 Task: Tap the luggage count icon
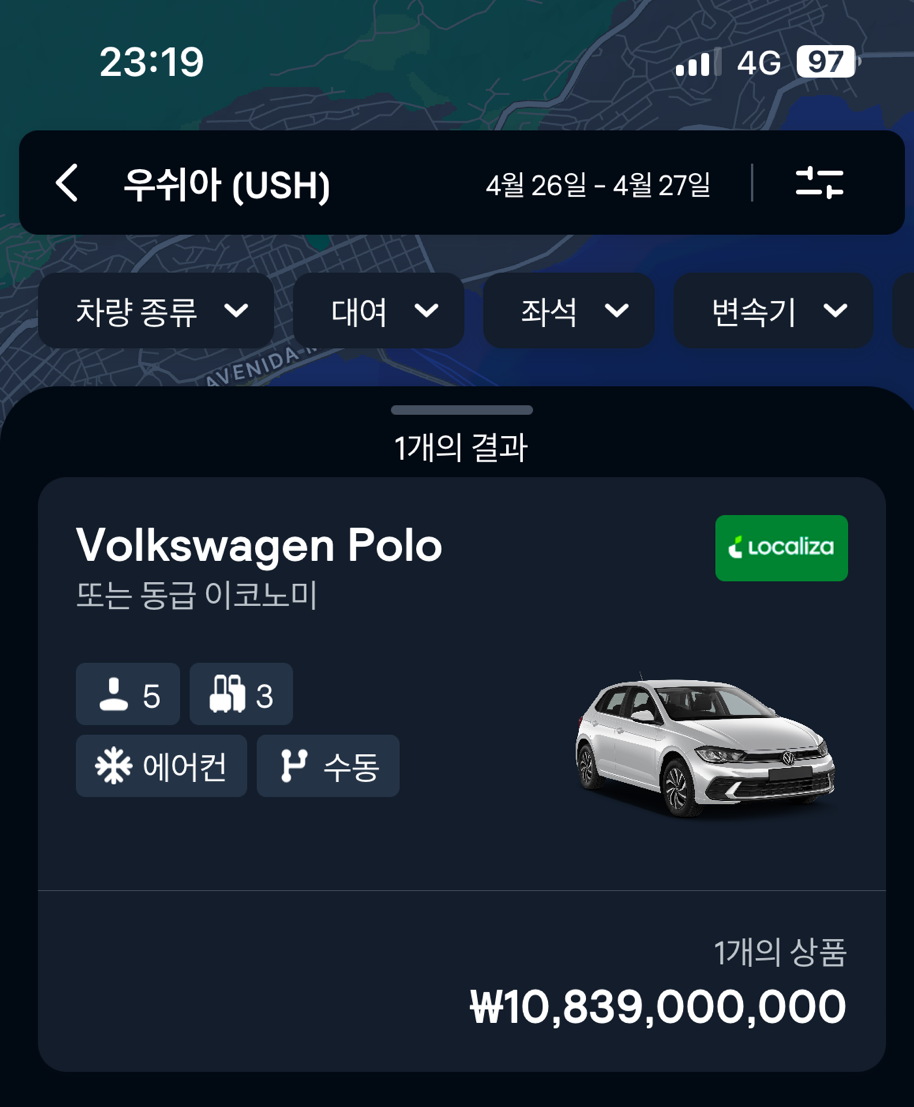(227, 694)
